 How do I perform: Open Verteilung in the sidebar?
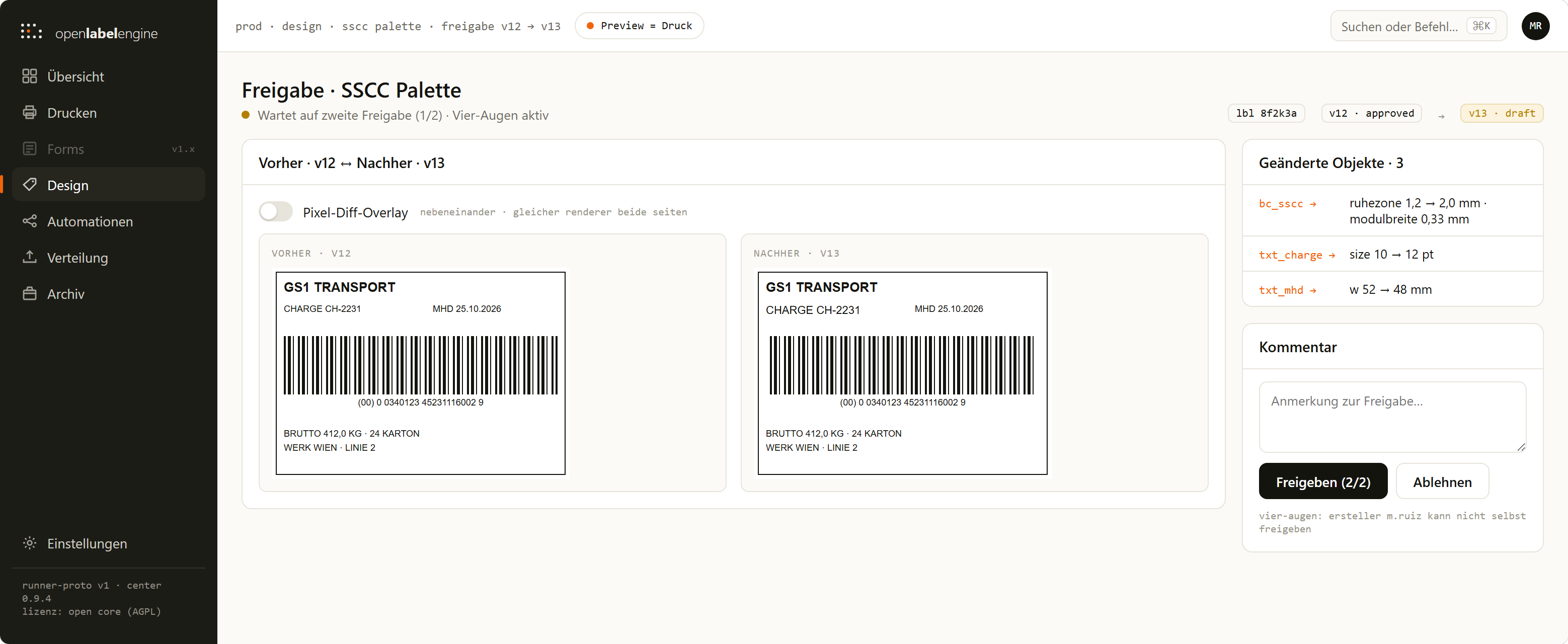[108, 257]
